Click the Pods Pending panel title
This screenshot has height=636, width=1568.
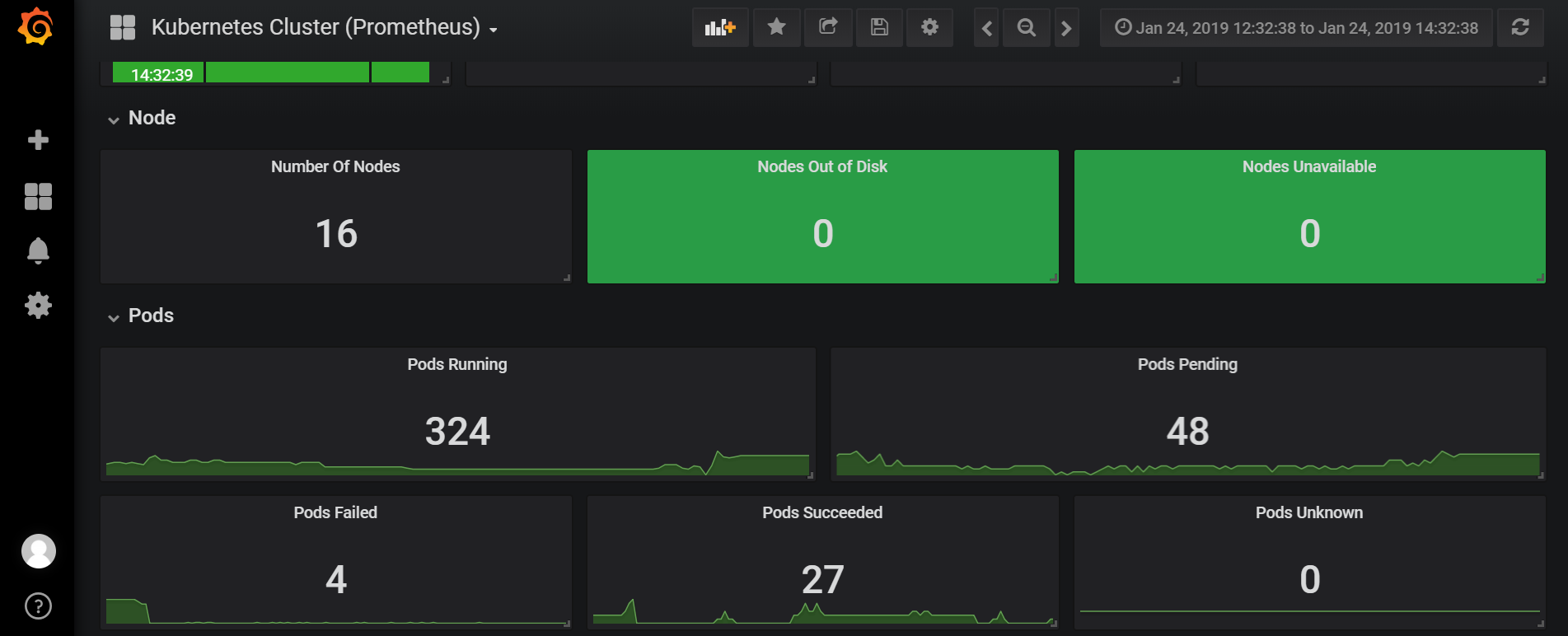tap(1187, 364)
